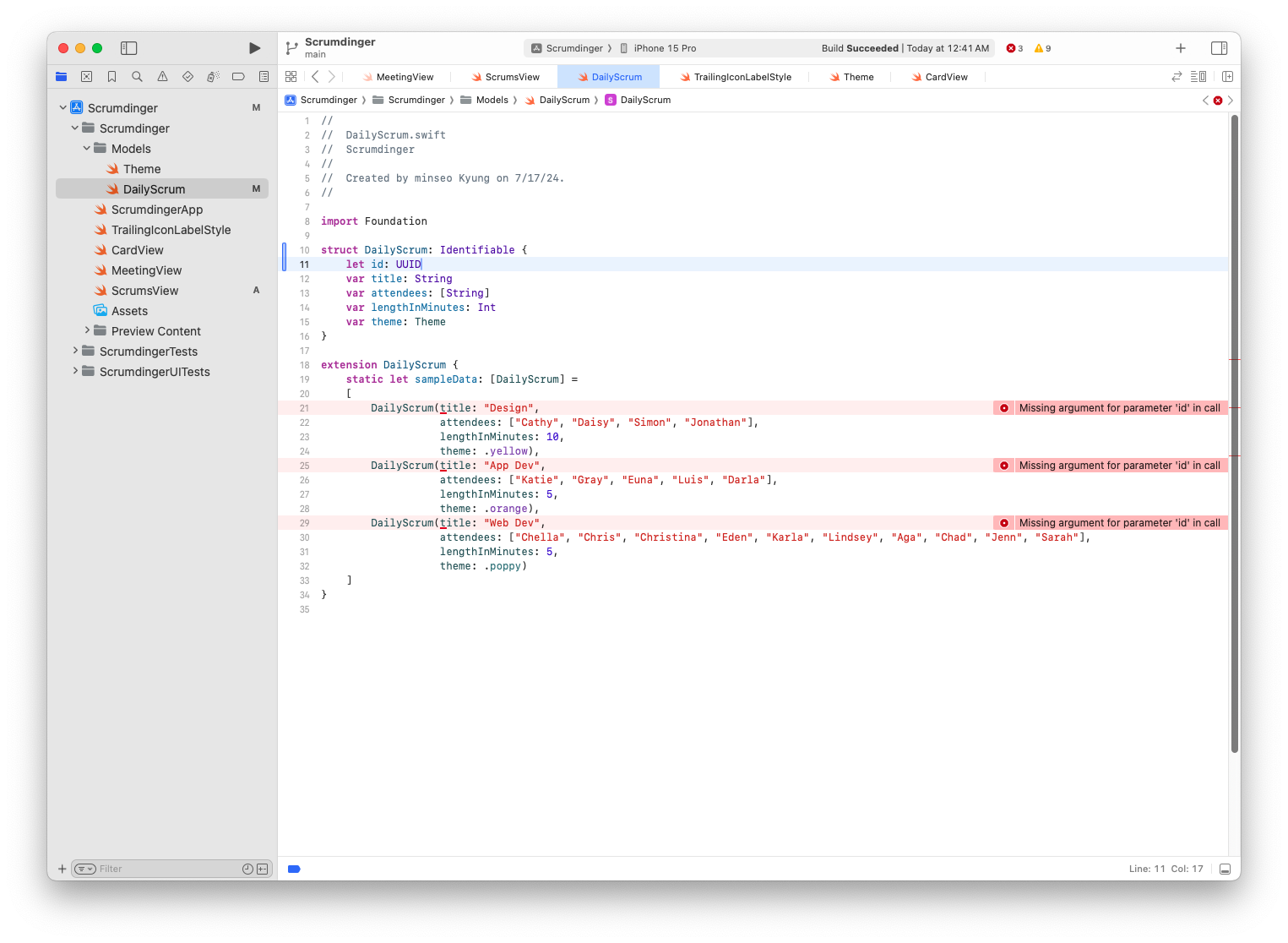Open the find navigator magnifier icon
Image resolution: width=1288 pixels, height=943 pixels.
tap(137, 77)
